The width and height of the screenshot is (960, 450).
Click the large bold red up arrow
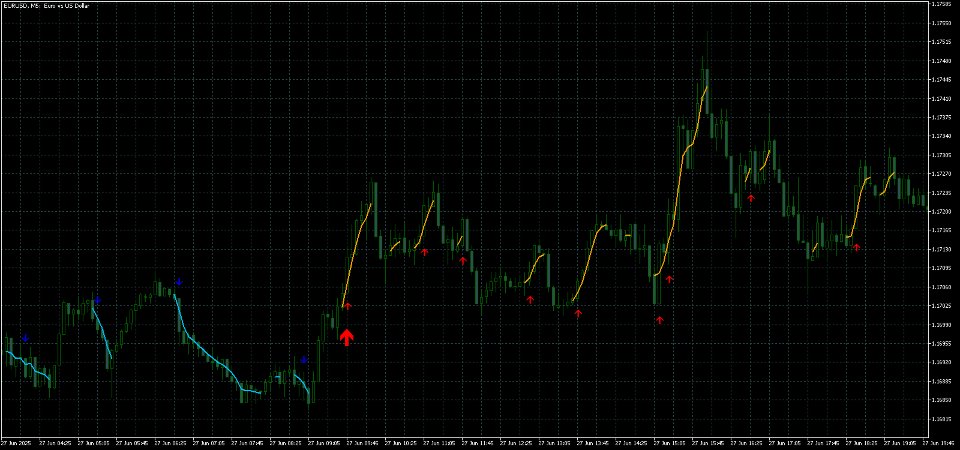(347, 337)
